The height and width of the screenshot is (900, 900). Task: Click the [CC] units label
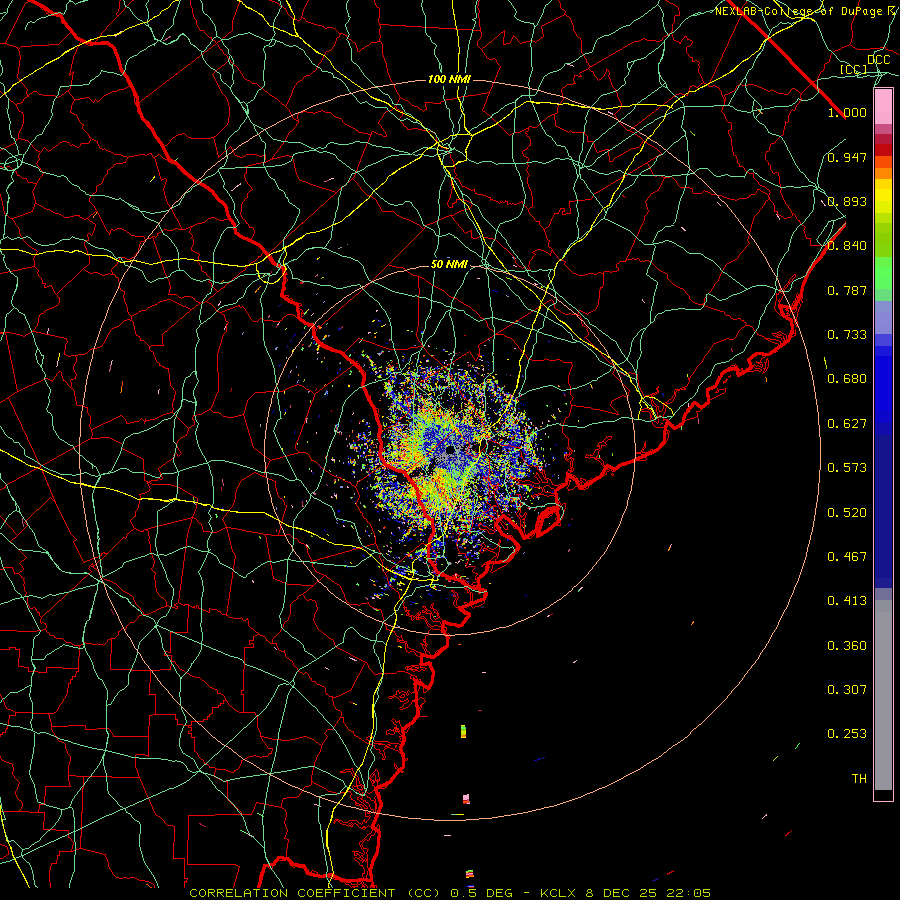coord(854,70)
